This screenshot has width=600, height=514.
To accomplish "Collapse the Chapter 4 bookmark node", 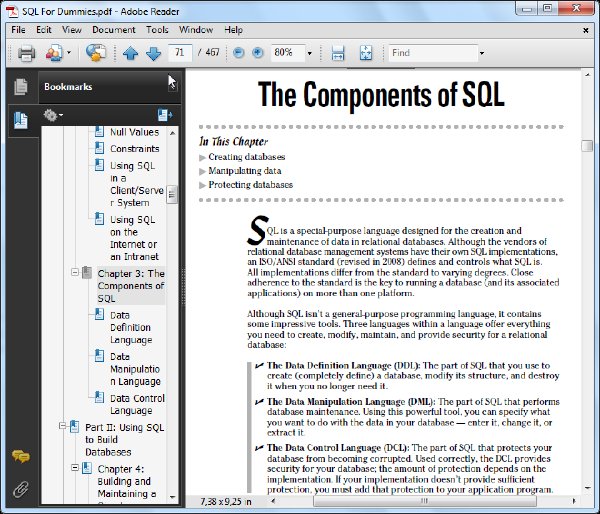I will pos(75,467).
